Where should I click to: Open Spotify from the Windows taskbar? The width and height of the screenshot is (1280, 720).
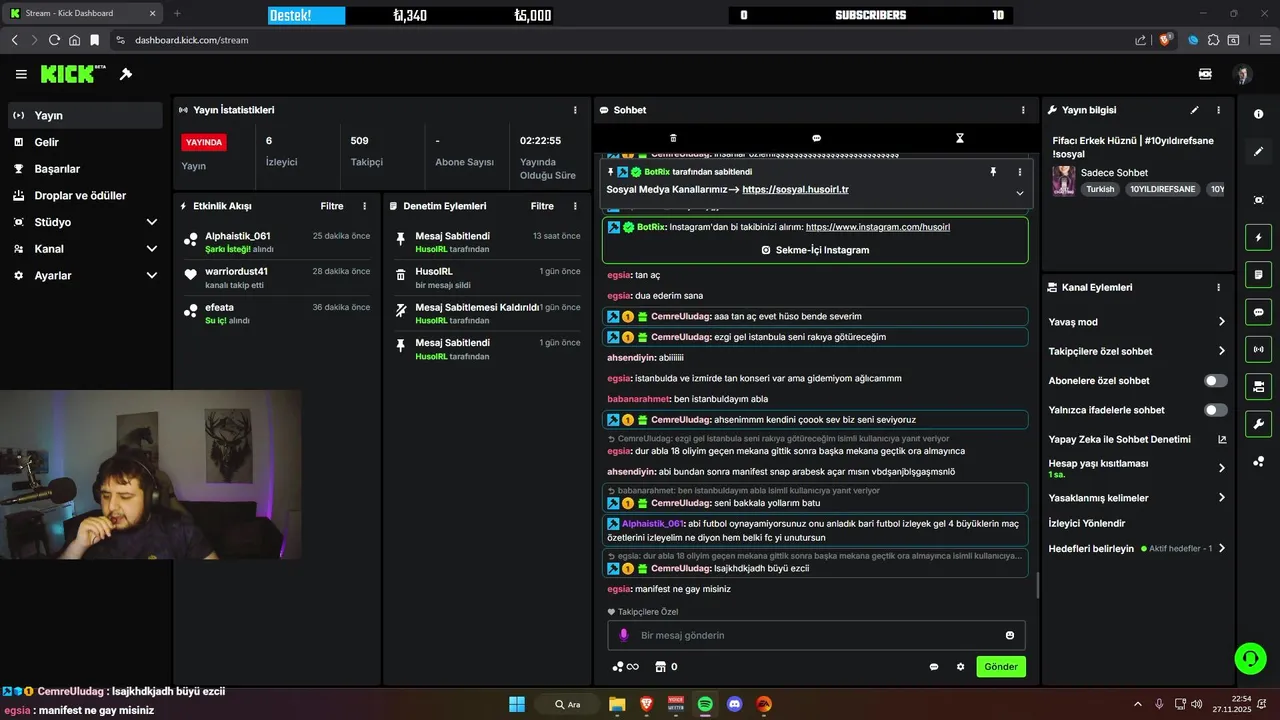[705, 704]
